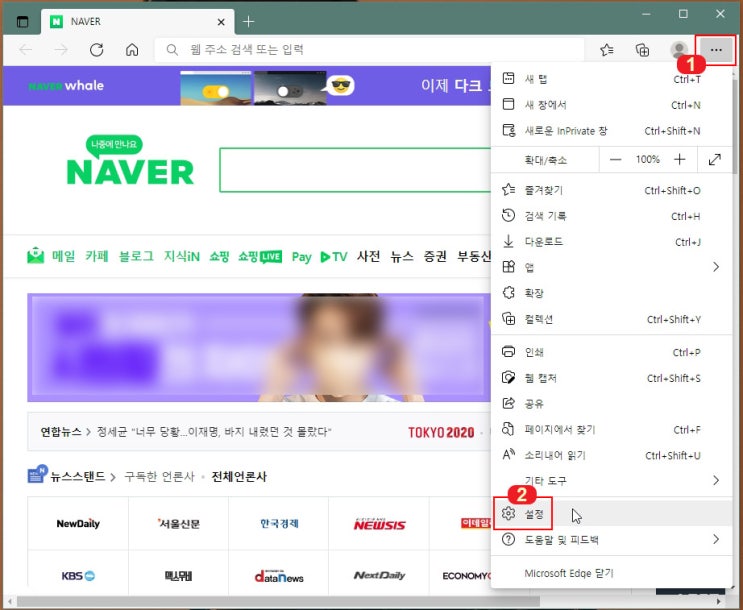Open 새로운 InPrivate 창 menu item
Image resolution: width=743 pixels, height=610 pixels.
coord(611,130)
